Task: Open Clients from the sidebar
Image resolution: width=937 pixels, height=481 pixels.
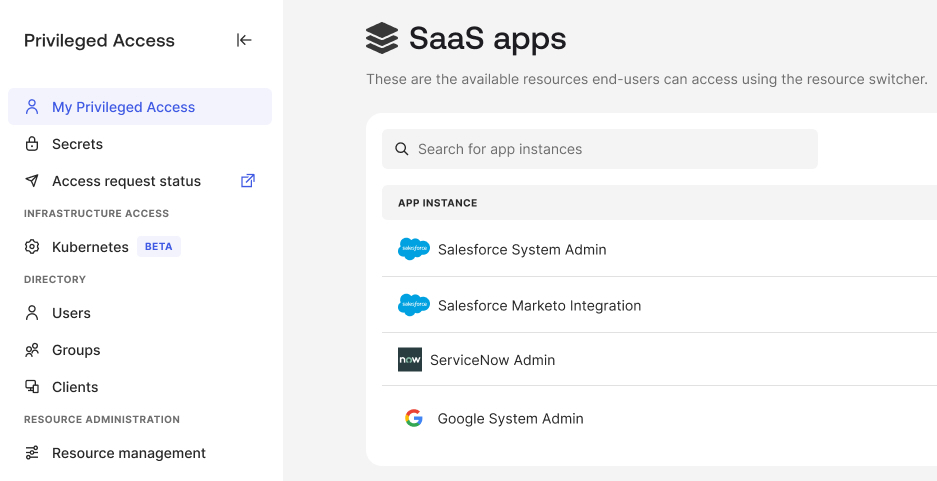Action: [75, 387]
